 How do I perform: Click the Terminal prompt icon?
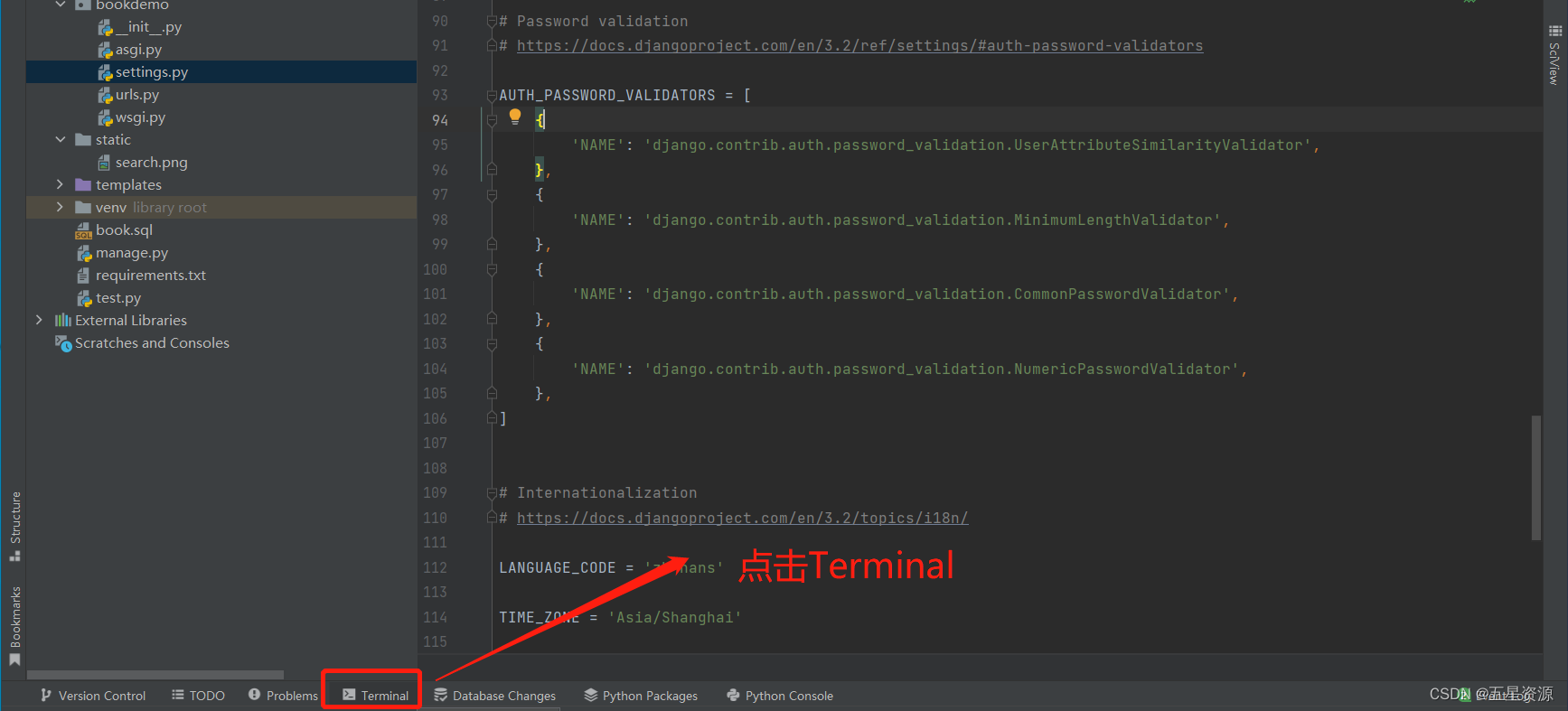[349, 695]
